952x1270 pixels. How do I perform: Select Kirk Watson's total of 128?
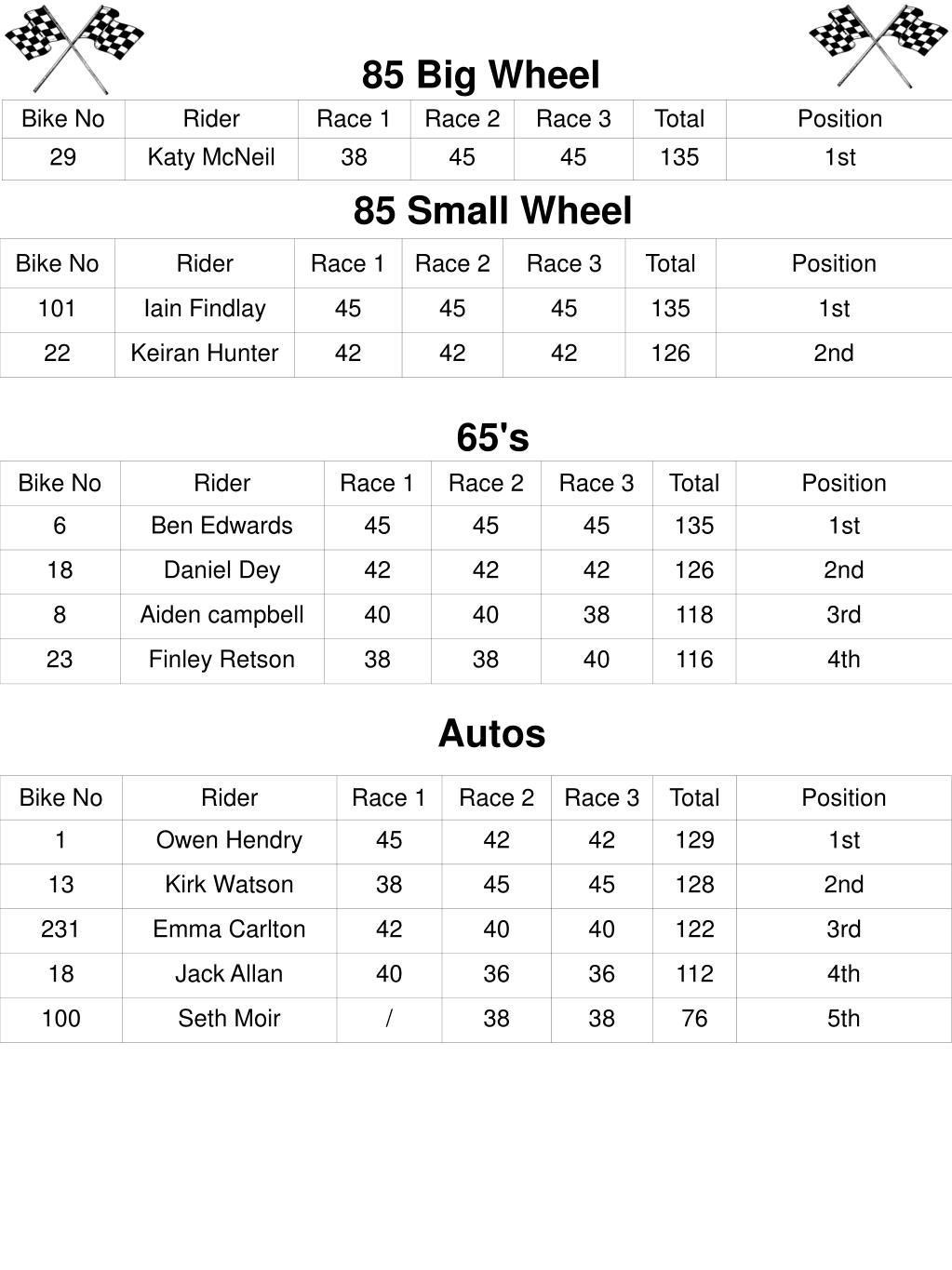[694, 886]
